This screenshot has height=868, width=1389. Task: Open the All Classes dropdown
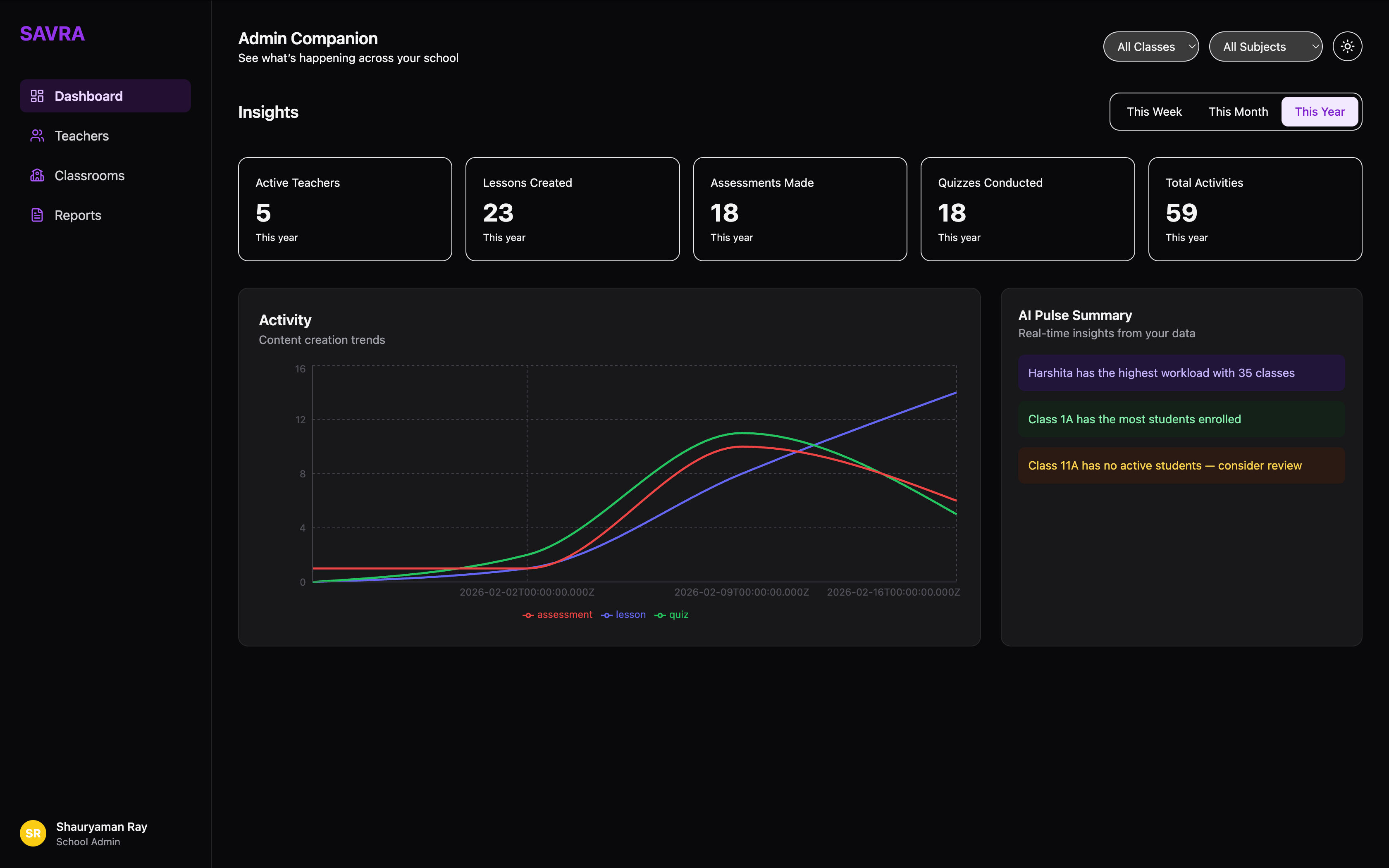1150,46
